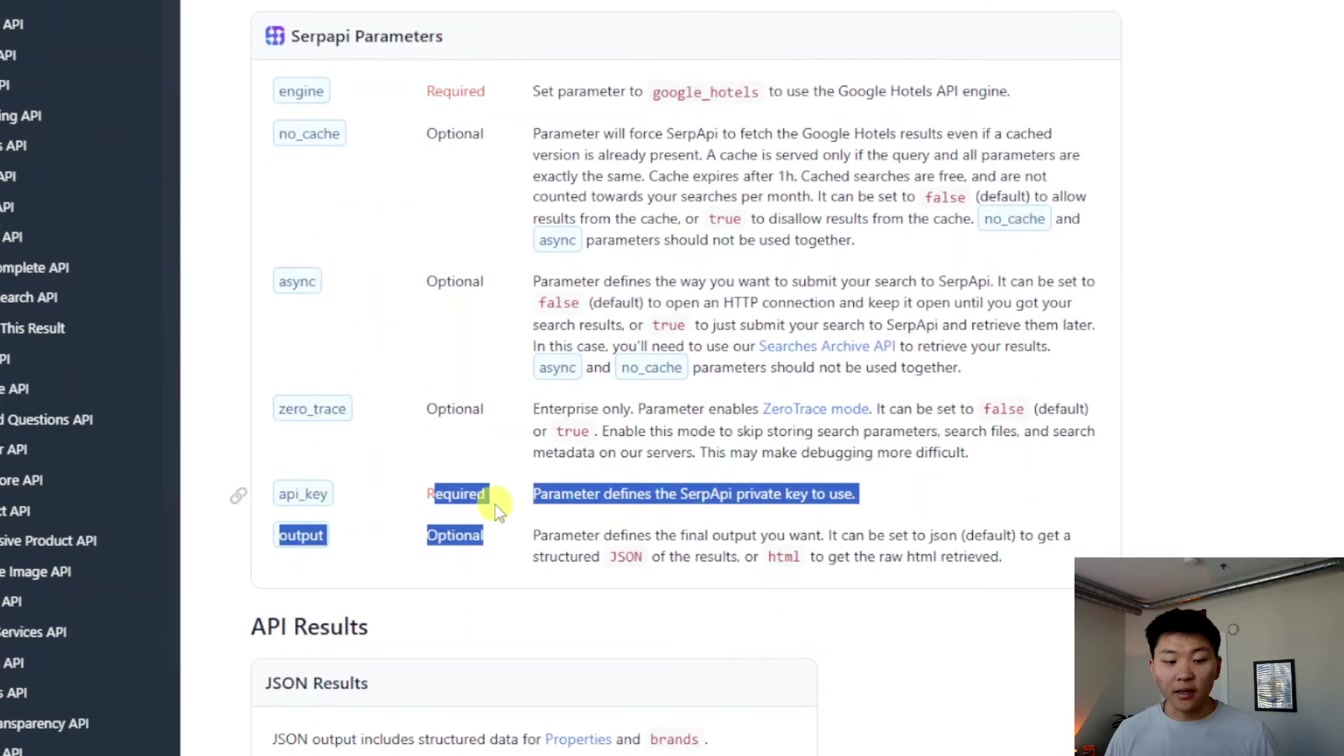Open 'ct API' sidebar entry
1344x756 pixels.
16,511
